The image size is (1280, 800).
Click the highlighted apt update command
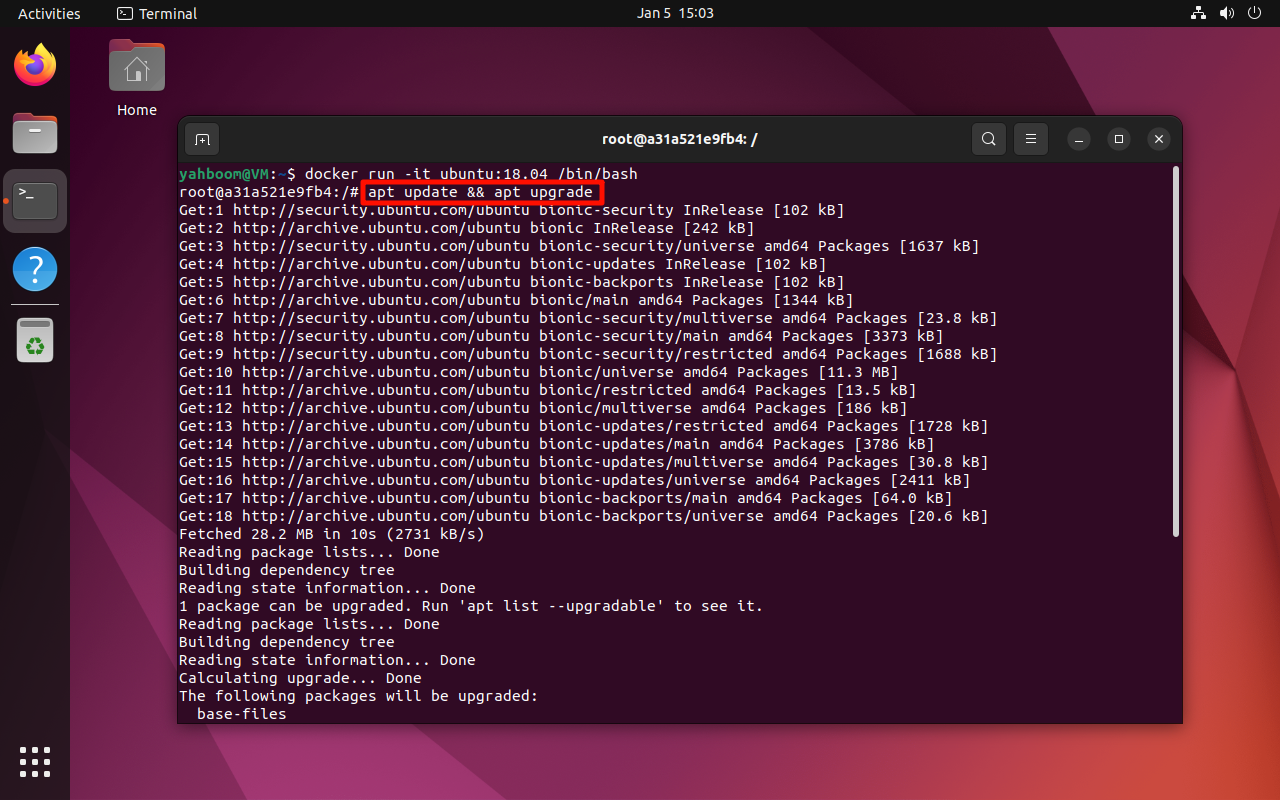(x=482, y=192)
